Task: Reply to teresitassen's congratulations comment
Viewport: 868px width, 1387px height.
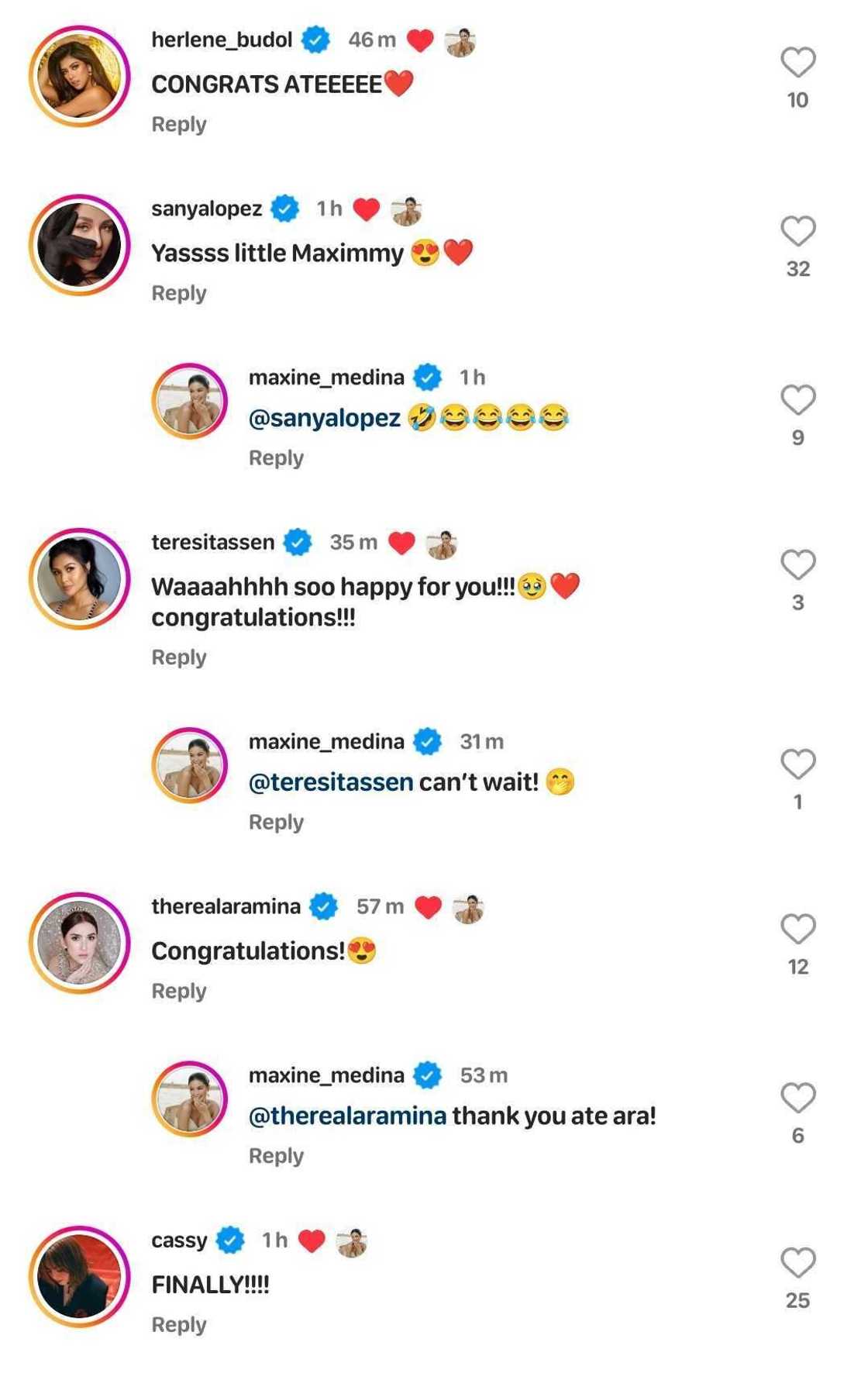Action: pos(179,658)
